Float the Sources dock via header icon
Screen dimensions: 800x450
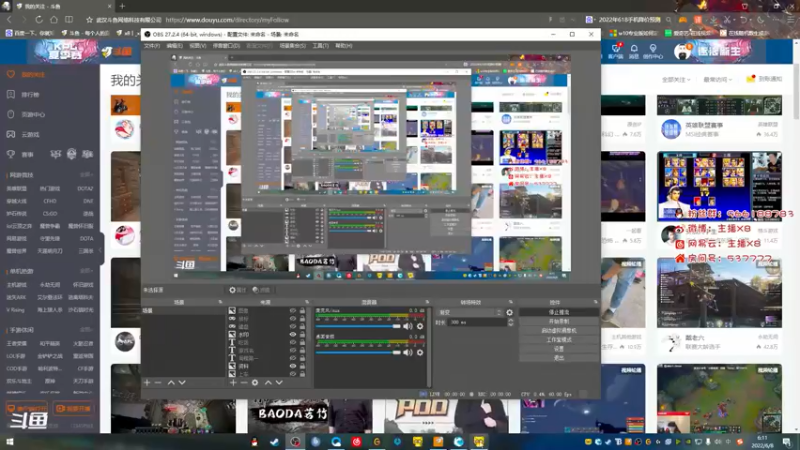(x=307, y=302)
